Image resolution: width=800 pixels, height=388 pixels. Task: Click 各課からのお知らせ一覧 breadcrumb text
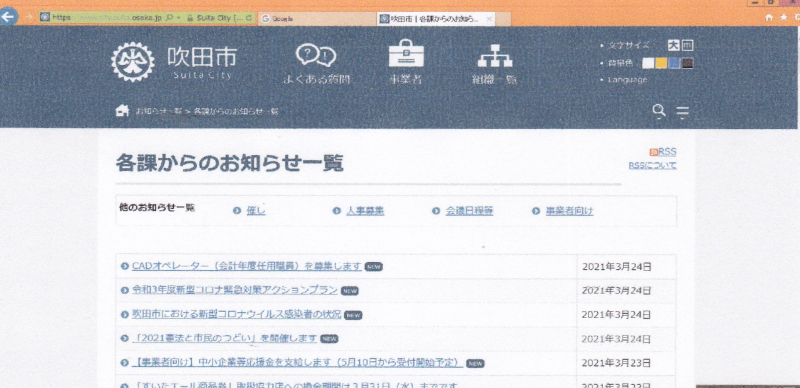[x=236, y=111]
